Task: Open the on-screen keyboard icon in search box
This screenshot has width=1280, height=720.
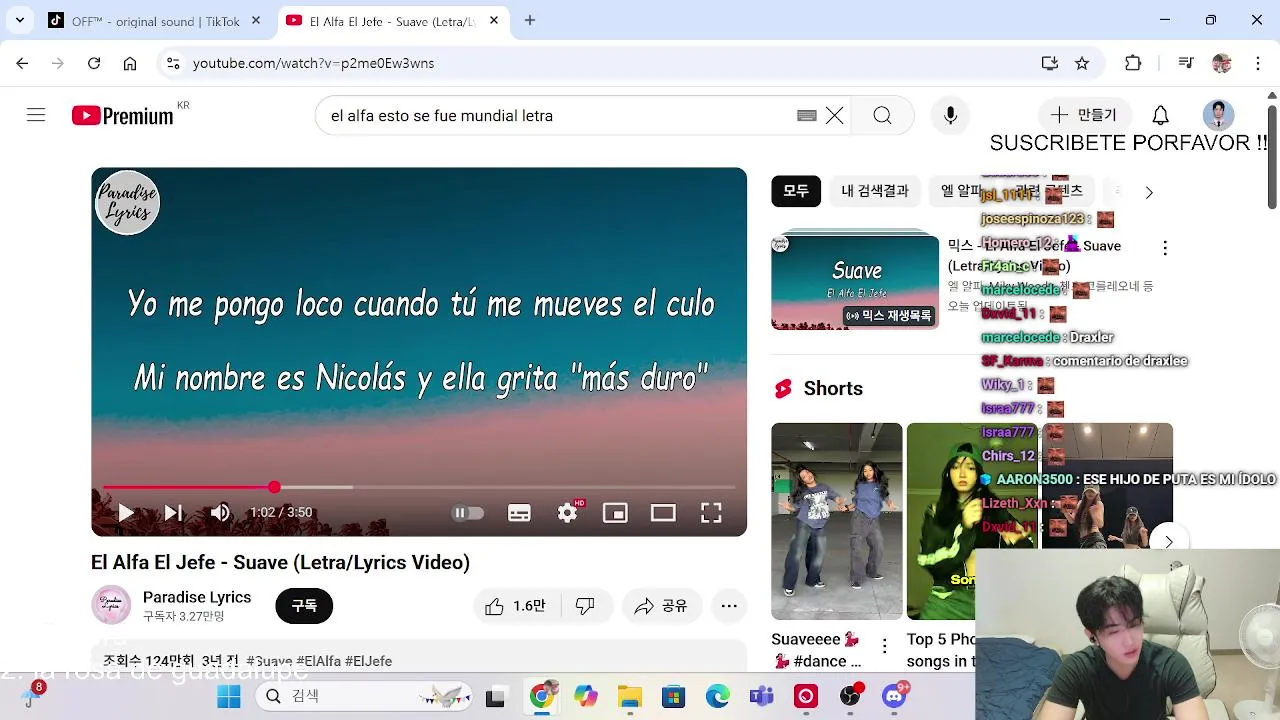Action: point(807,116)
